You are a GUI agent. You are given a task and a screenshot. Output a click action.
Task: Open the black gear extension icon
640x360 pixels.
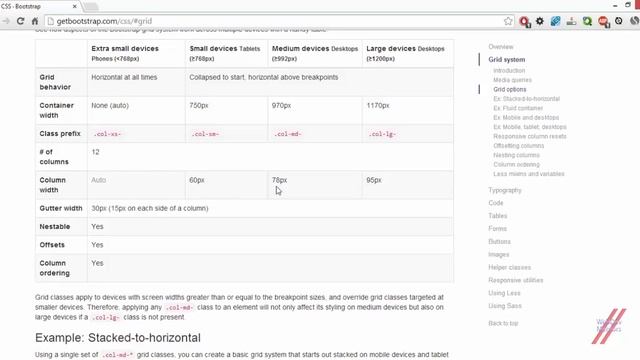(x=540, y=21)
